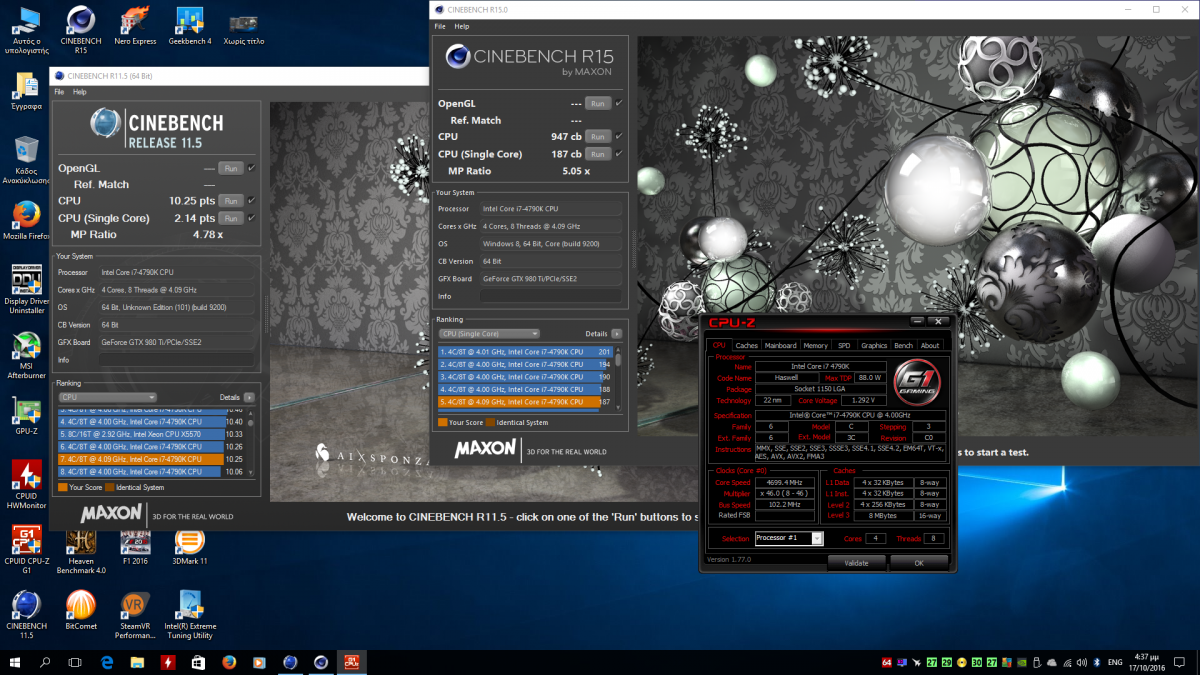Open SteamVR Performance Test desktop icon
The image size is (1200, 675).
(135, 614)
